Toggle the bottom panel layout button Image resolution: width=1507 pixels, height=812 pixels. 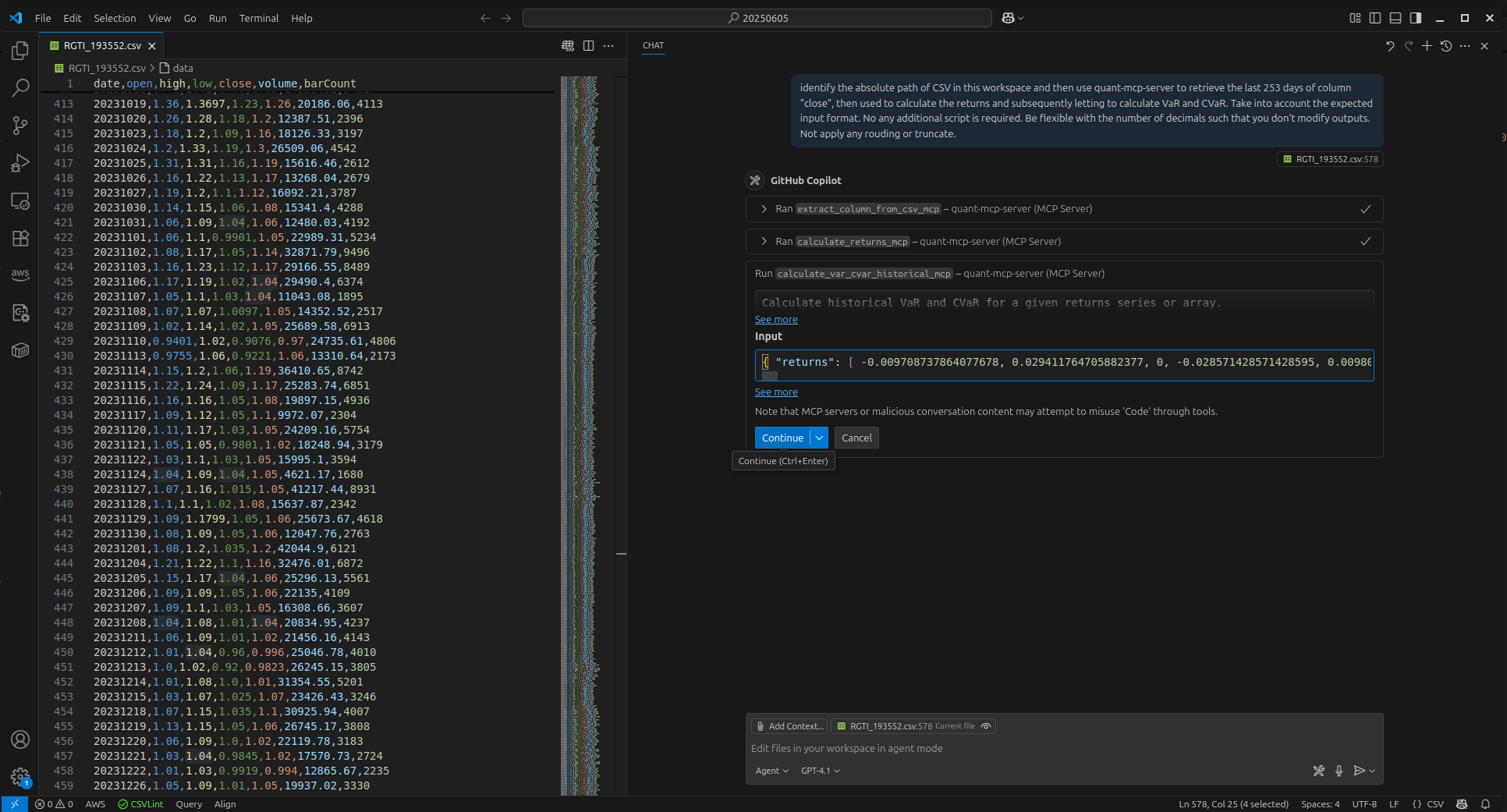[1395, 18]
